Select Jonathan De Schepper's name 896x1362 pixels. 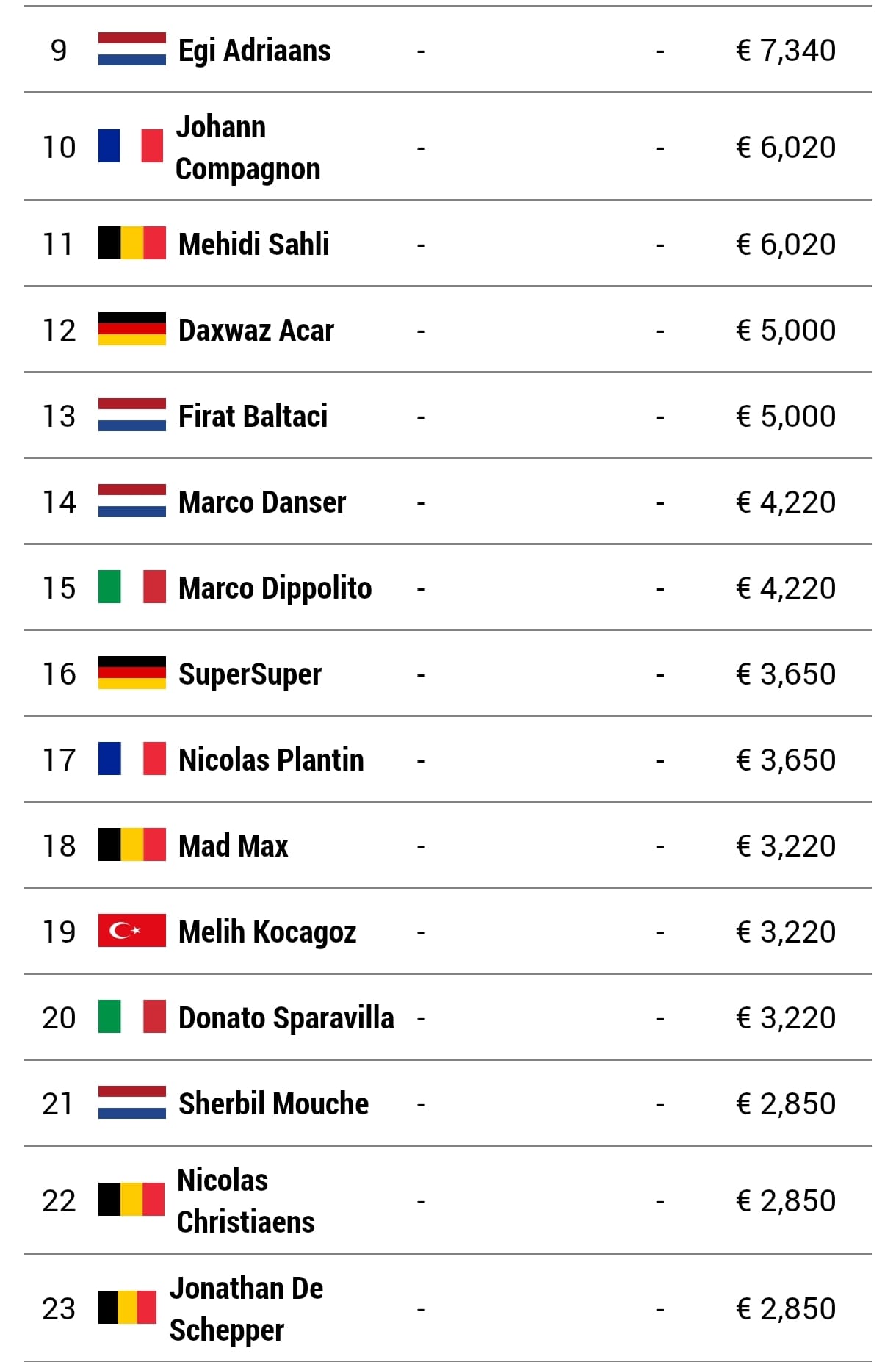pyautogui.click(x=246, y=1308)
